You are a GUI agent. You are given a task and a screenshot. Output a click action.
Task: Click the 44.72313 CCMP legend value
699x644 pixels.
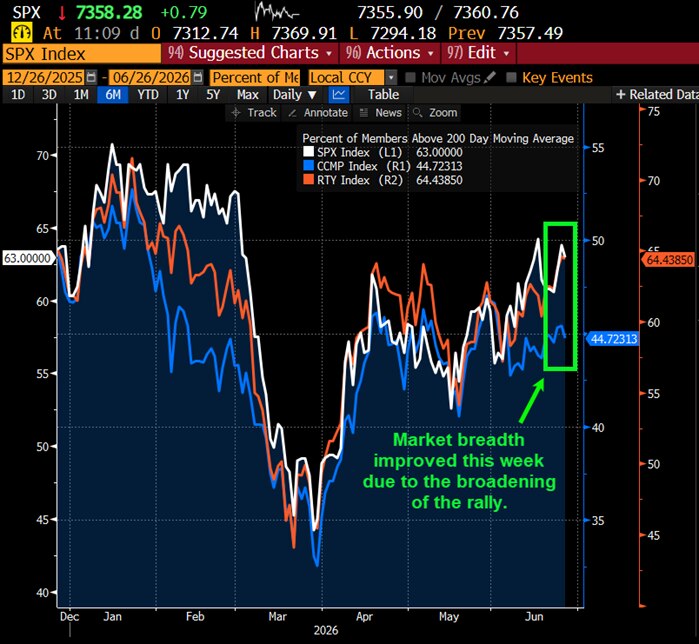pos(439,166)
